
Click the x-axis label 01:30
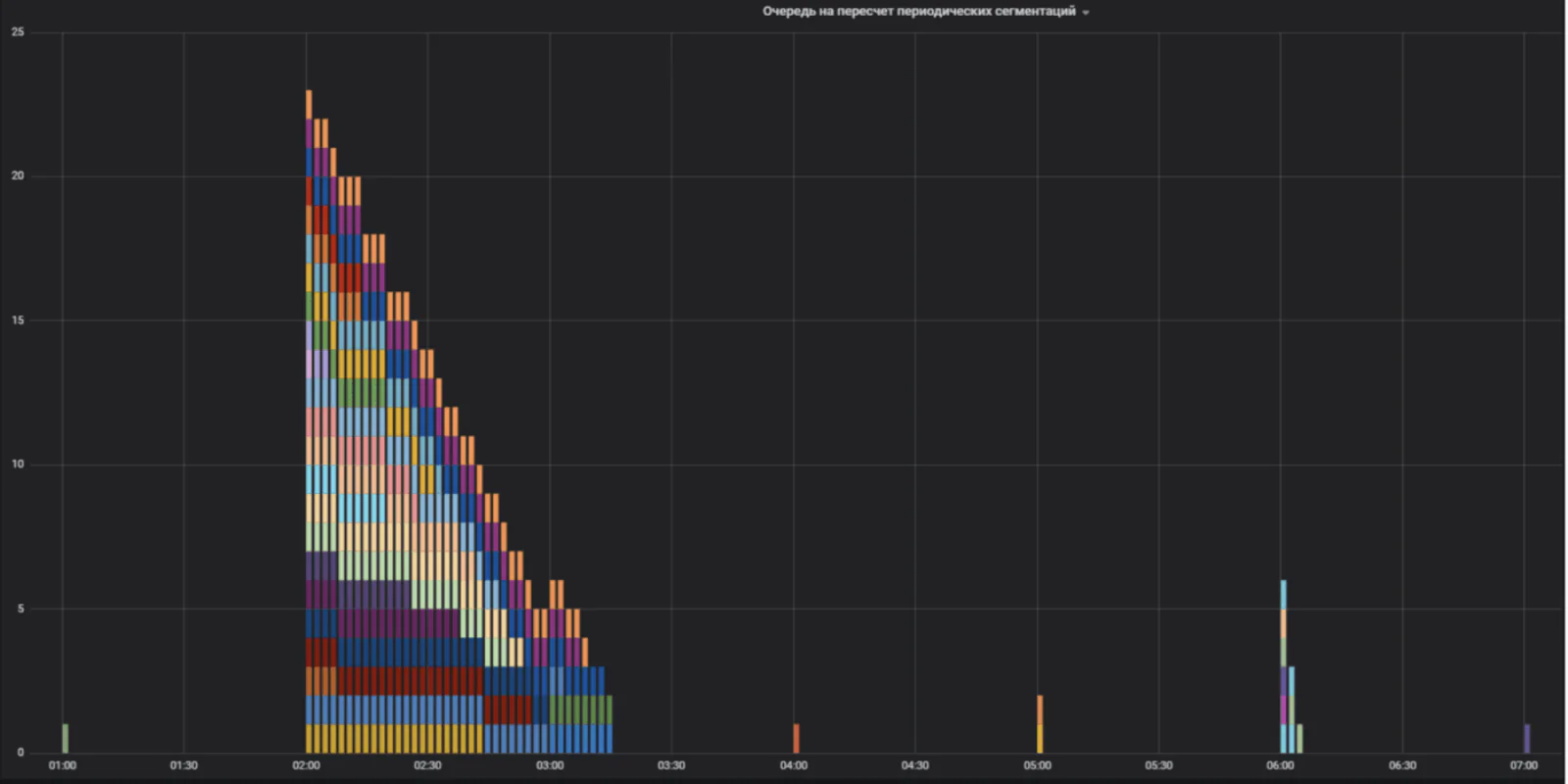pyautogui.click(x=184, y=765)
